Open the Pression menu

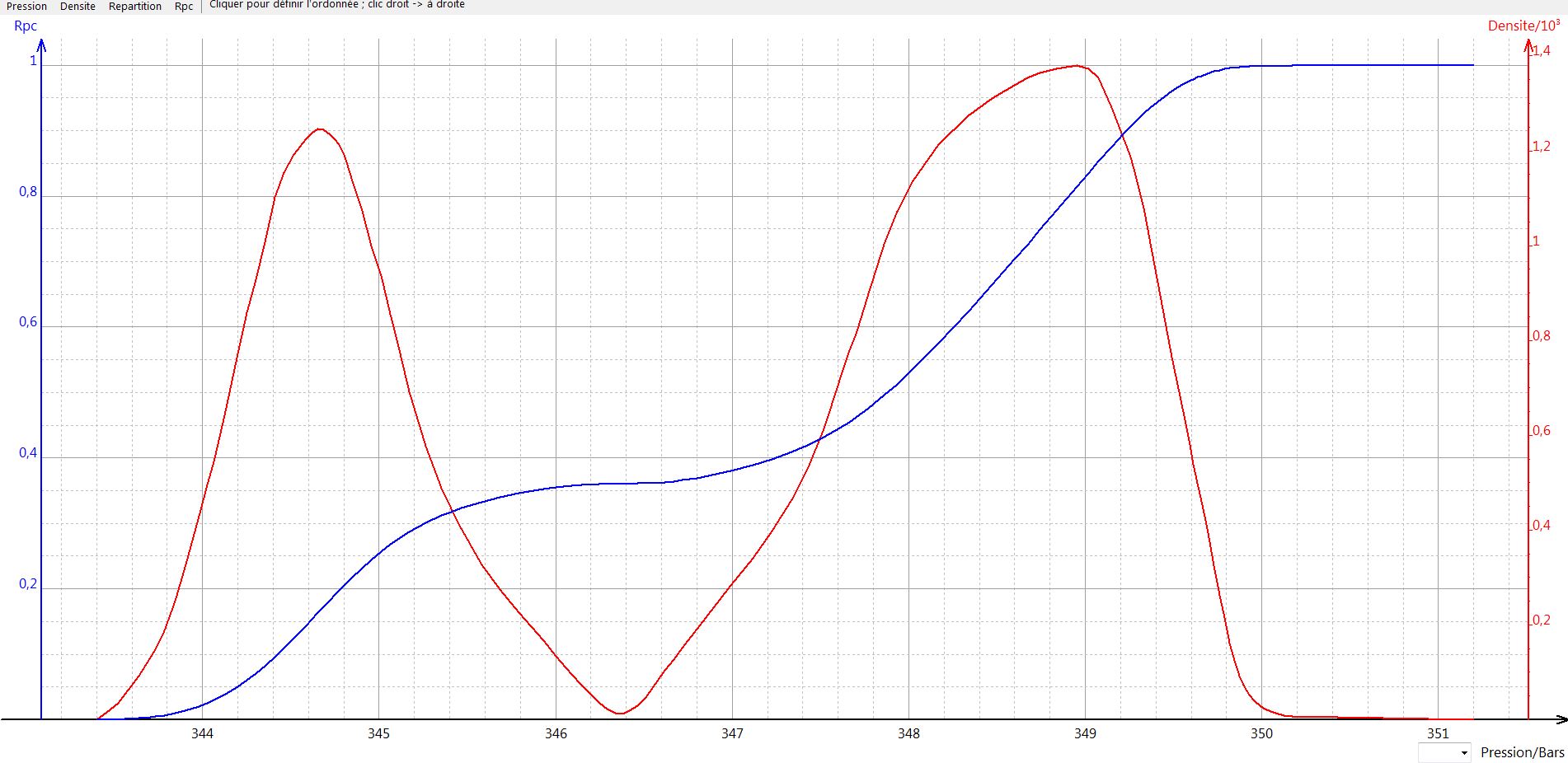26,6
